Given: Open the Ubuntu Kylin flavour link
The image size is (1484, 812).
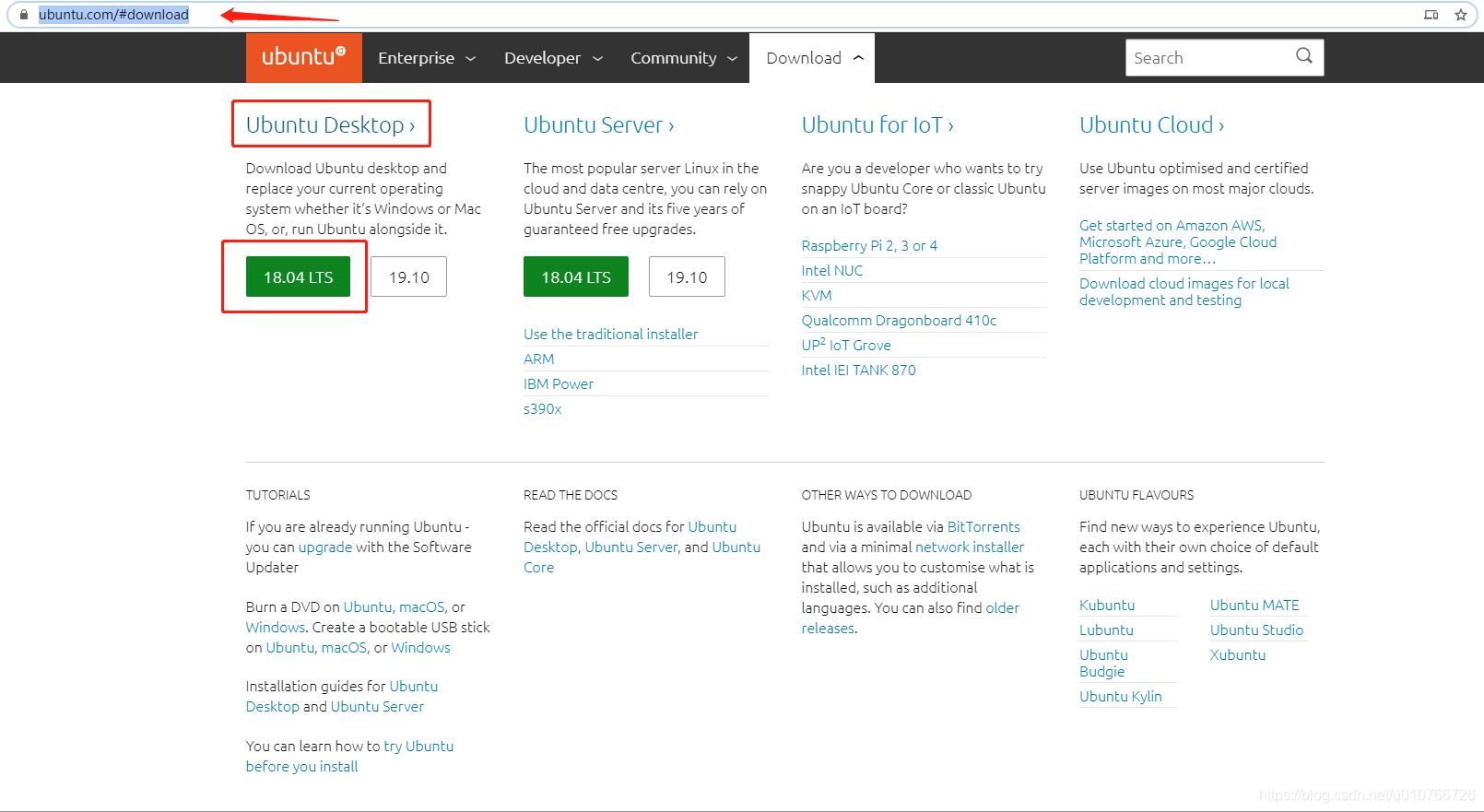Looking at the screenshot, I should tap(1121, 696).
